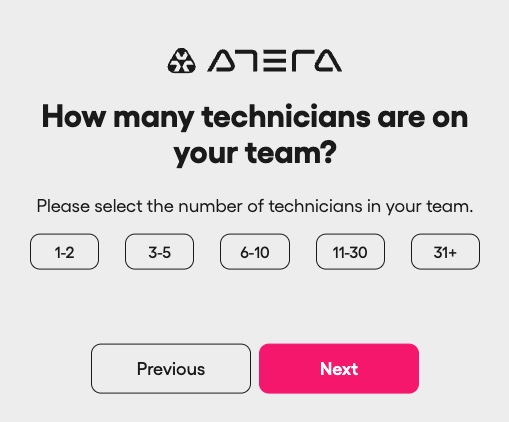
Task: Click the 'Please select the number' instruction text
Action: click(255, 206)
